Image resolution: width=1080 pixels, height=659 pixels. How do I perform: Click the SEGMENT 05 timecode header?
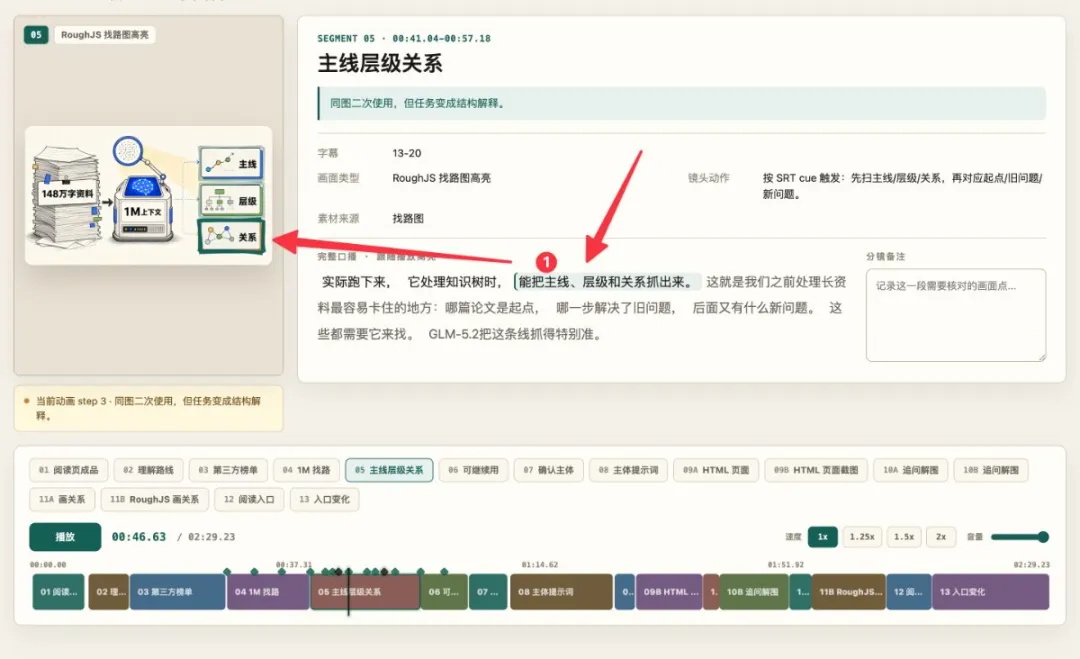click(x=404, y=39)
